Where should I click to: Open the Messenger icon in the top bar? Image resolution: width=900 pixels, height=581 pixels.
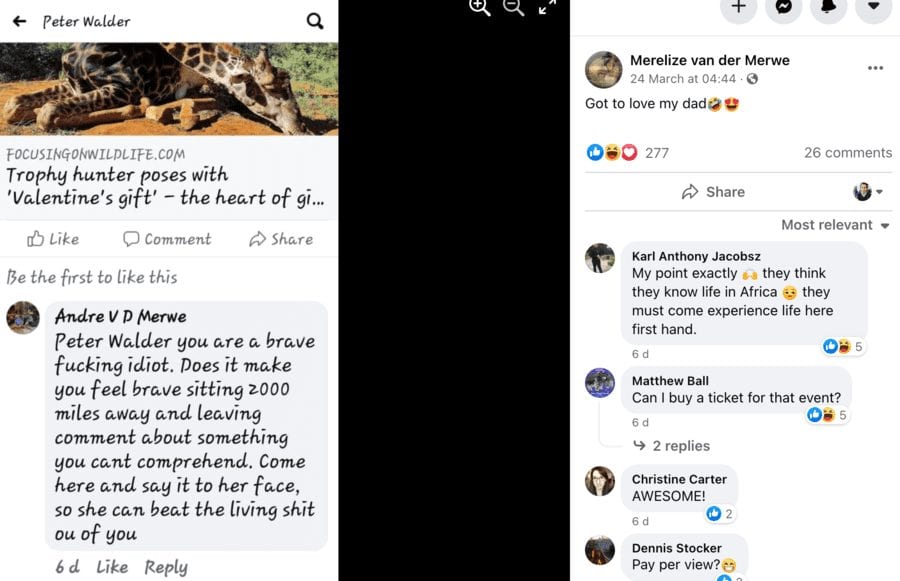coord(783,8)
